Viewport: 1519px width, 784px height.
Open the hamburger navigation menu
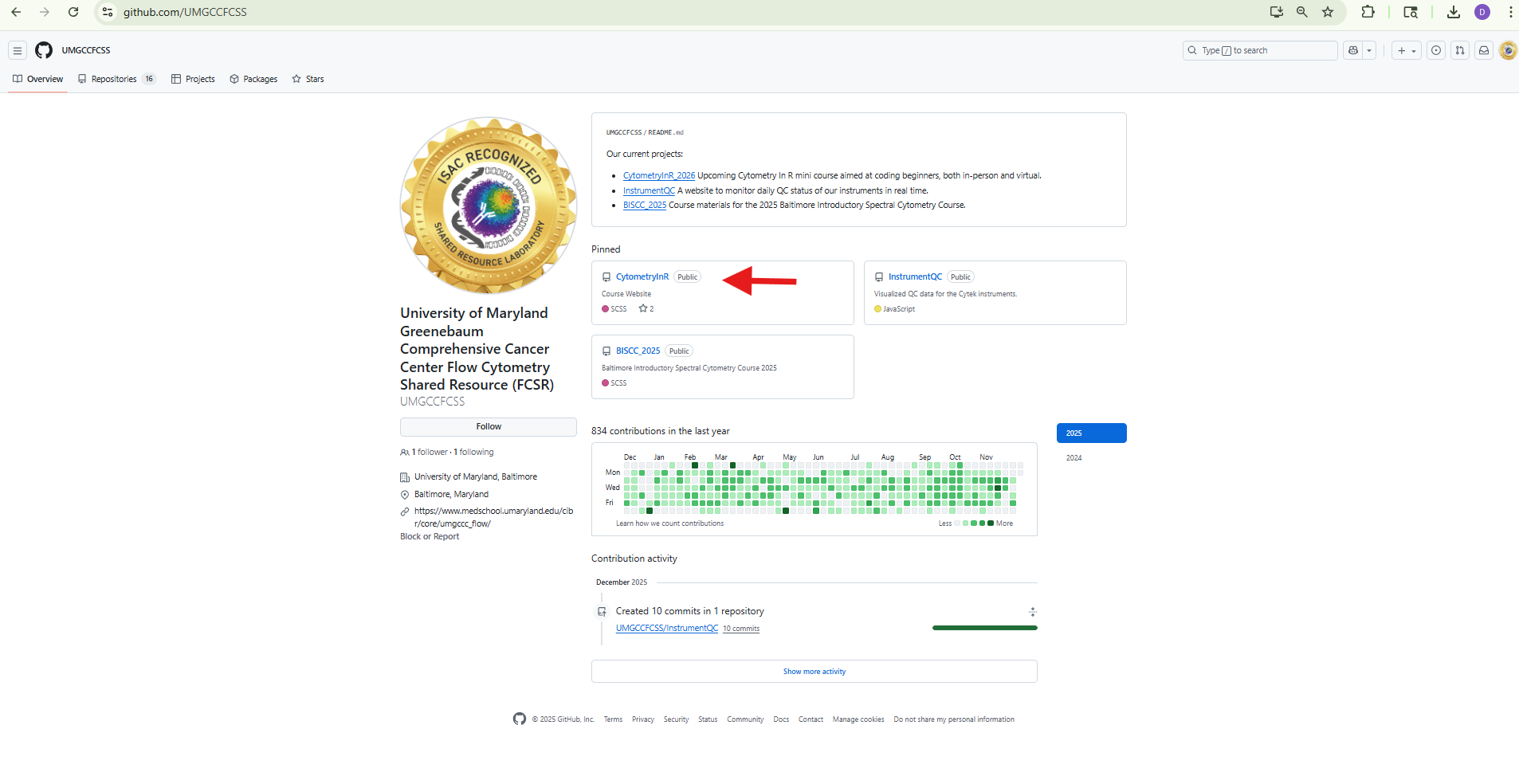pyautogui.click(x=17, y=50)
